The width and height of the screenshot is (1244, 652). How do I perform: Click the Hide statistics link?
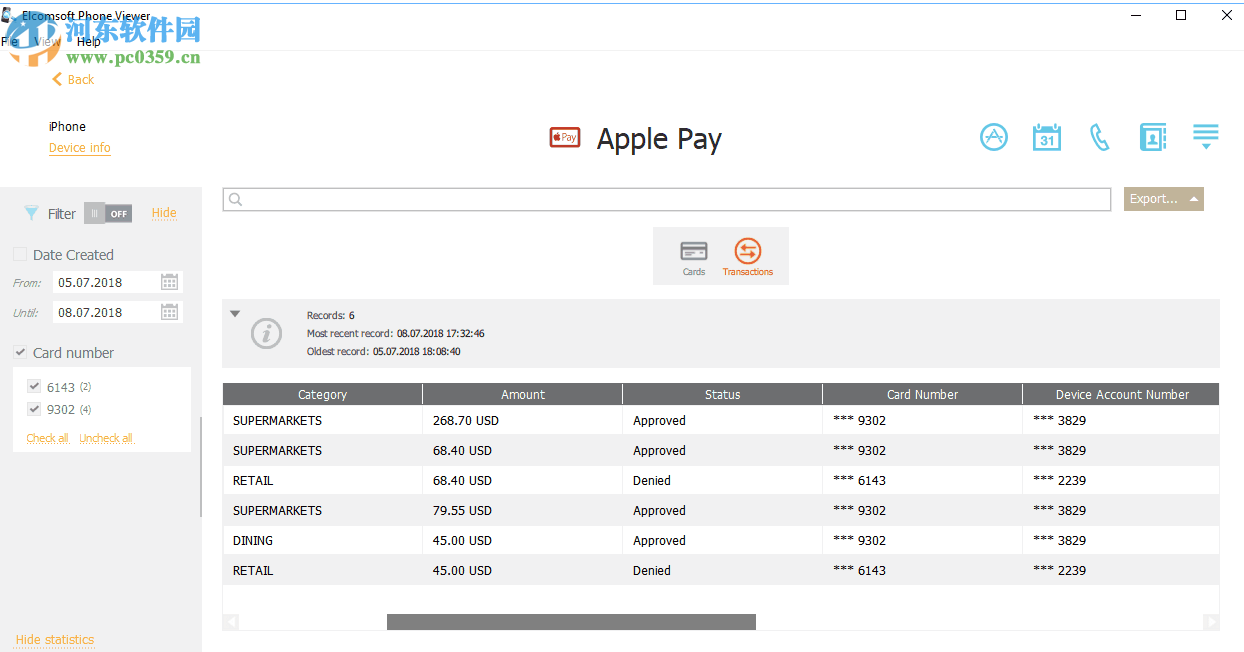tap(55, 640)
